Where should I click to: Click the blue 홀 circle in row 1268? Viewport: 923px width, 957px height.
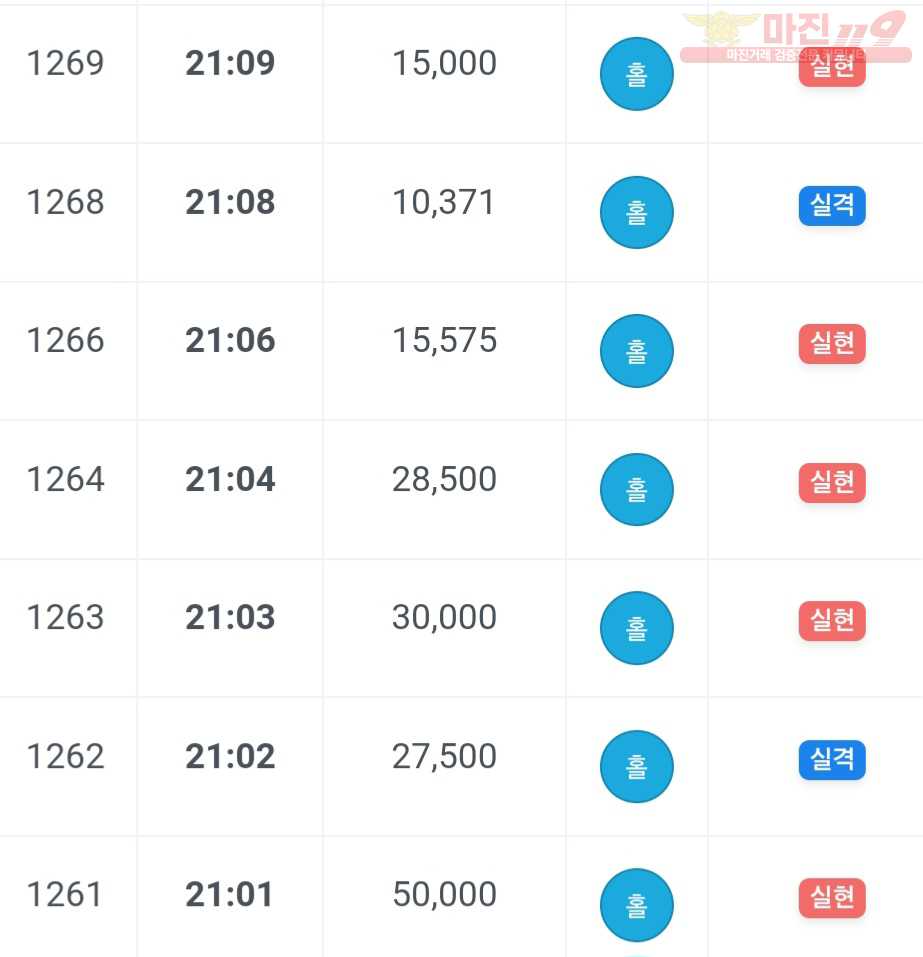coord(637,212)
